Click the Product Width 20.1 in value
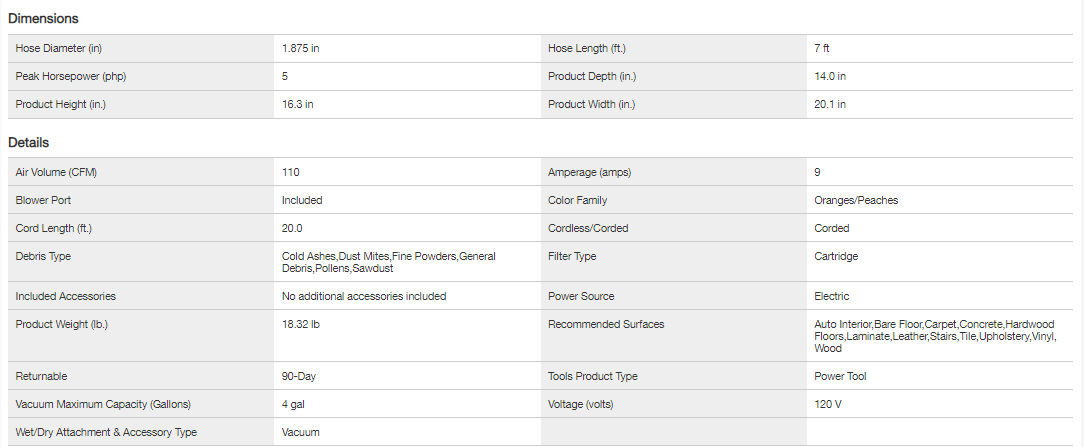Viewport: 1084px width, 447px height. click(830, 104)
